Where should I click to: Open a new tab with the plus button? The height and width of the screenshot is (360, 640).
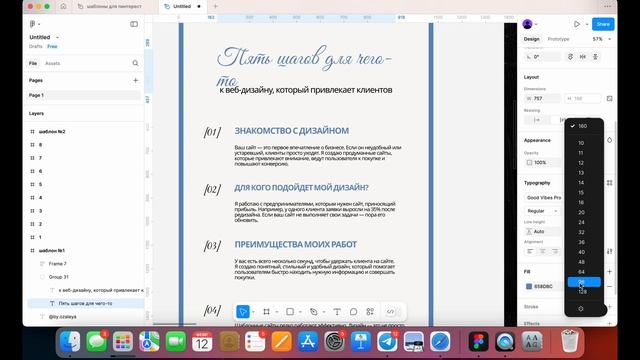click(216, 6)
